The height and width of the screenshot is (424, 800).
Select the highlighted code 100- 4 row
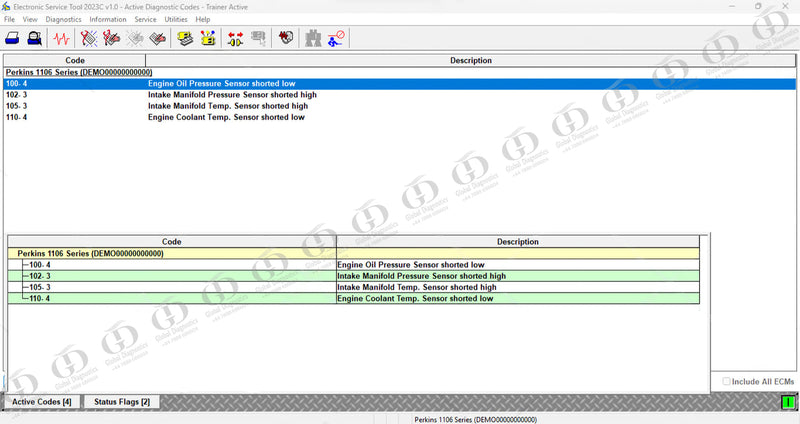(x=399, y=84)
